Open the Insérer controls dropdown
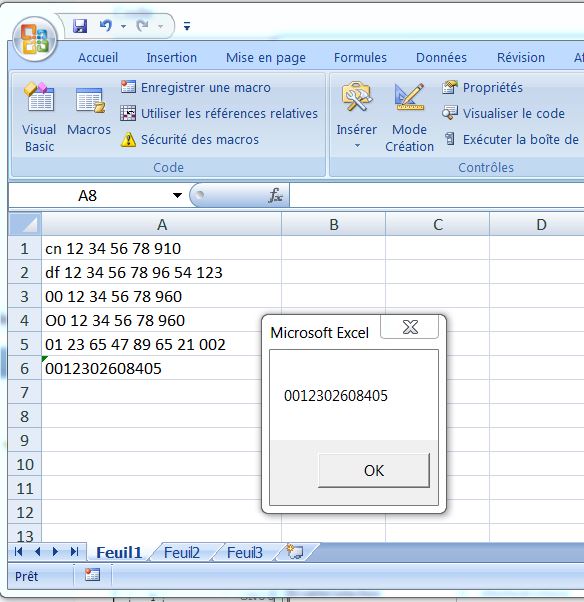Screen dimensions: 584x602 (356, 115)
